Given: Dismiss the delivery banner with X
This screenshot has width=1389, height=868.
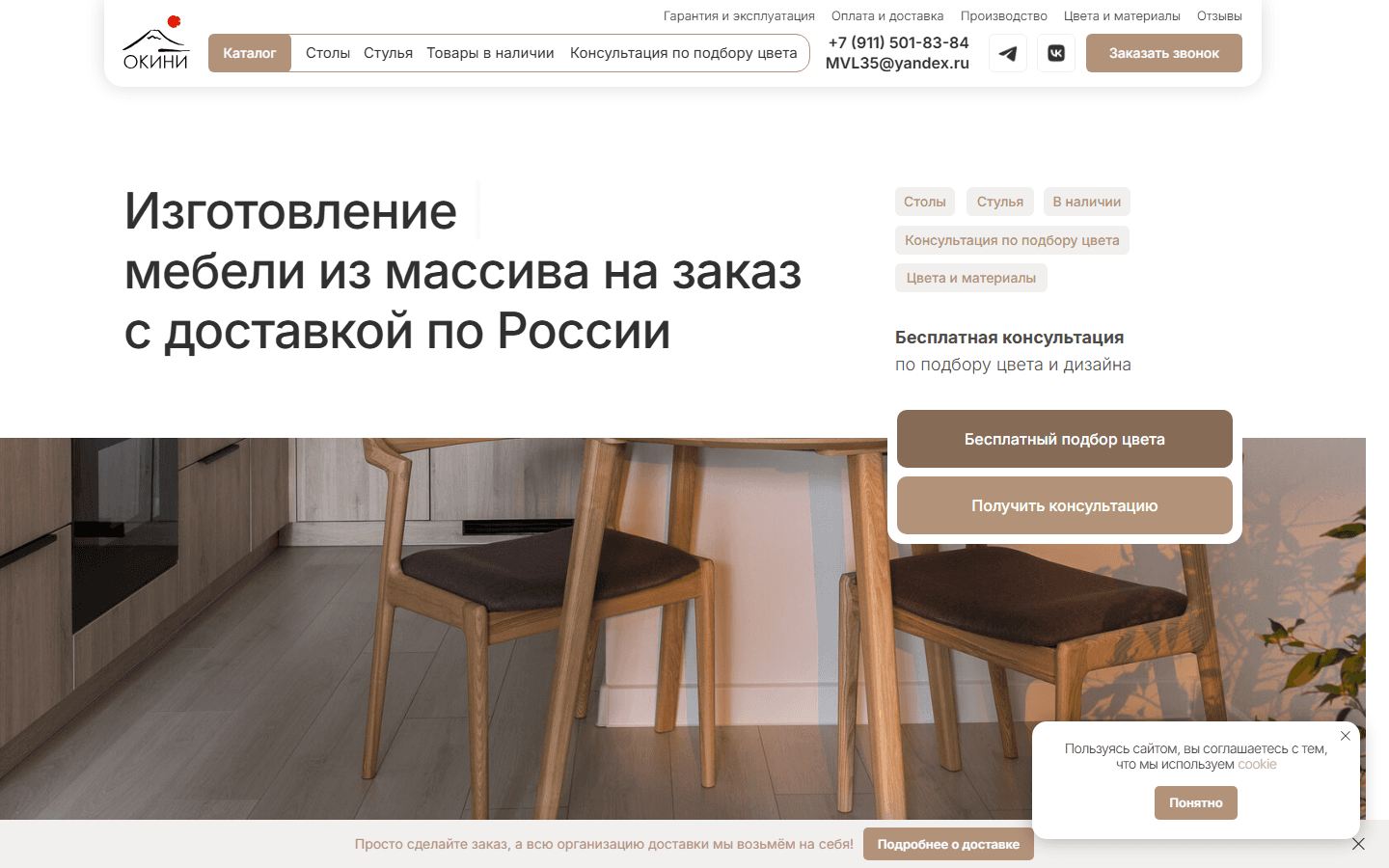Looking at the screenshot, I should tap(1358, 844).
